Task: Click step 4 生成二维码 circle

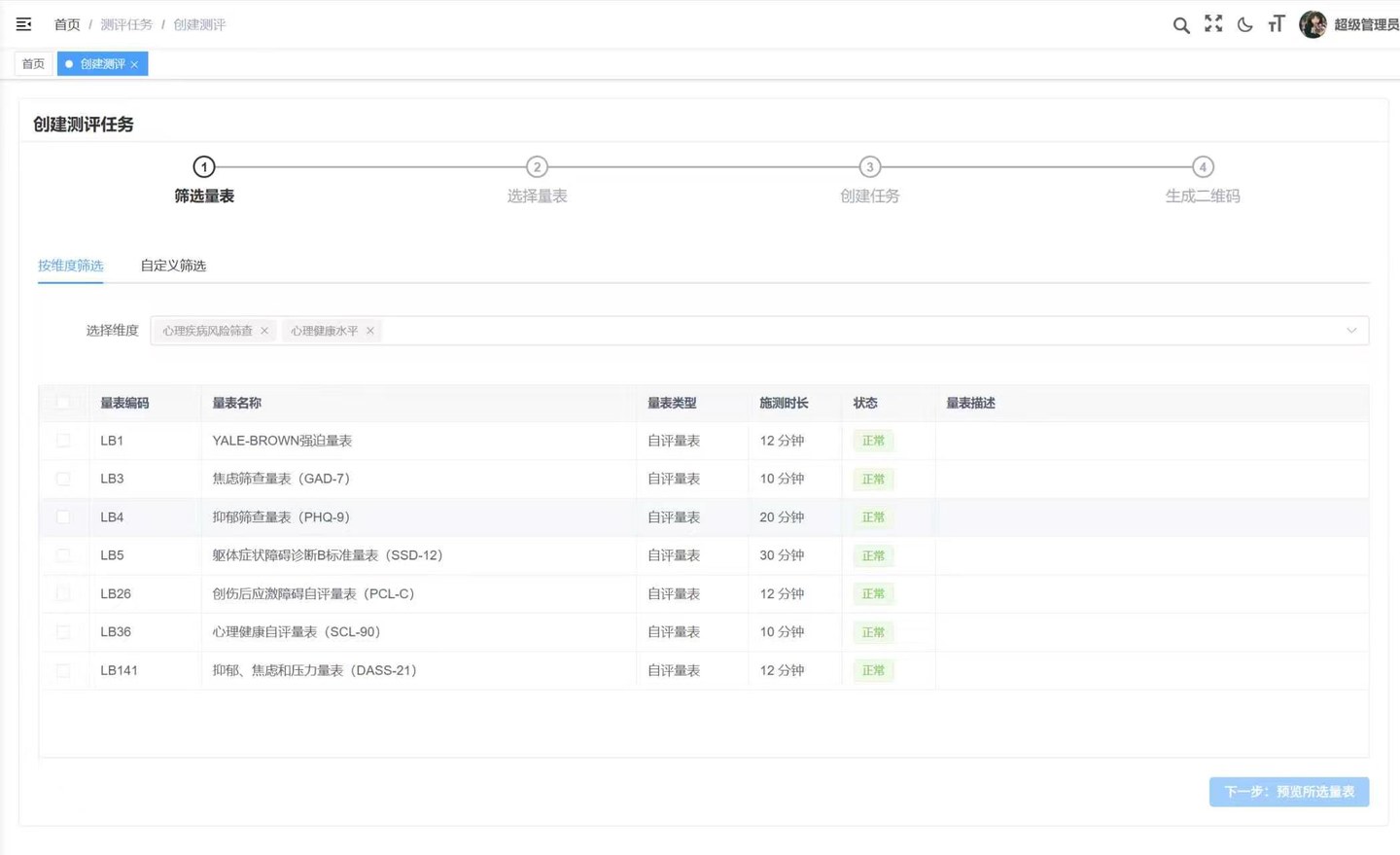Action: (1203, 167)
